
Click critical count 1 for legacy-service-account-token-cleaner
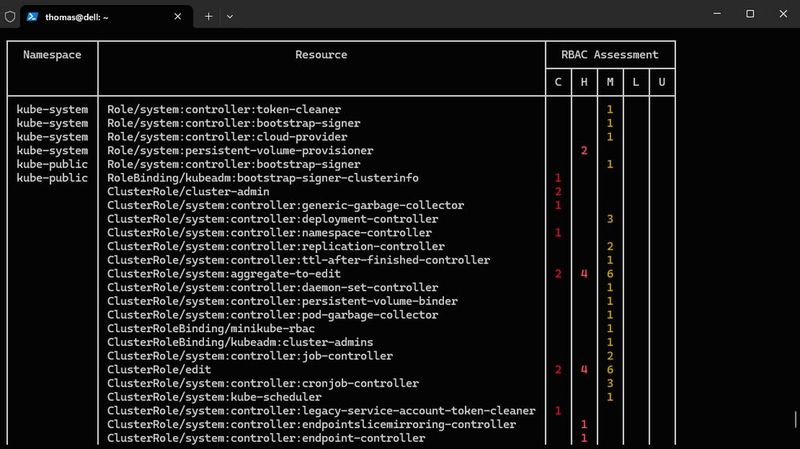click(x=558, y=411)
